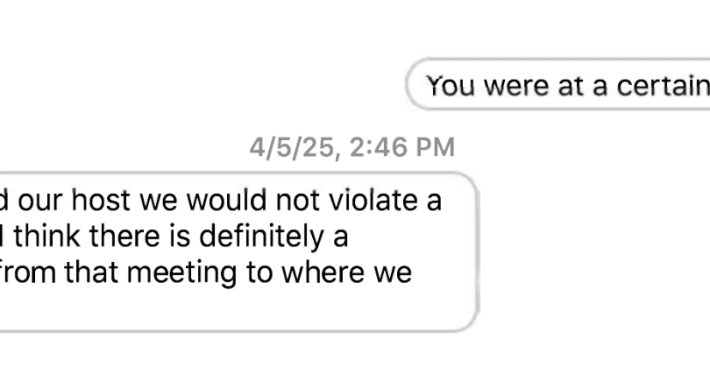Screen dimensions: 710x375
Task: Click the word "host" in the message
Action: click(x=101, y=200)
